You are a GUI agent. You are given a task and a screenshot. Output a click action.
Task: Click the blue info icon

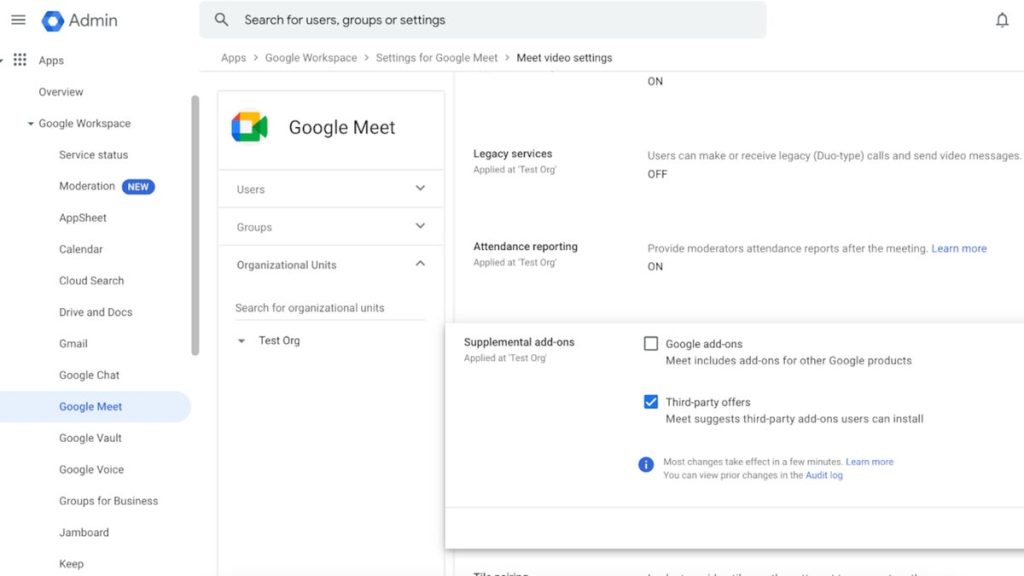pyautogui.click(x=646, y=464)
